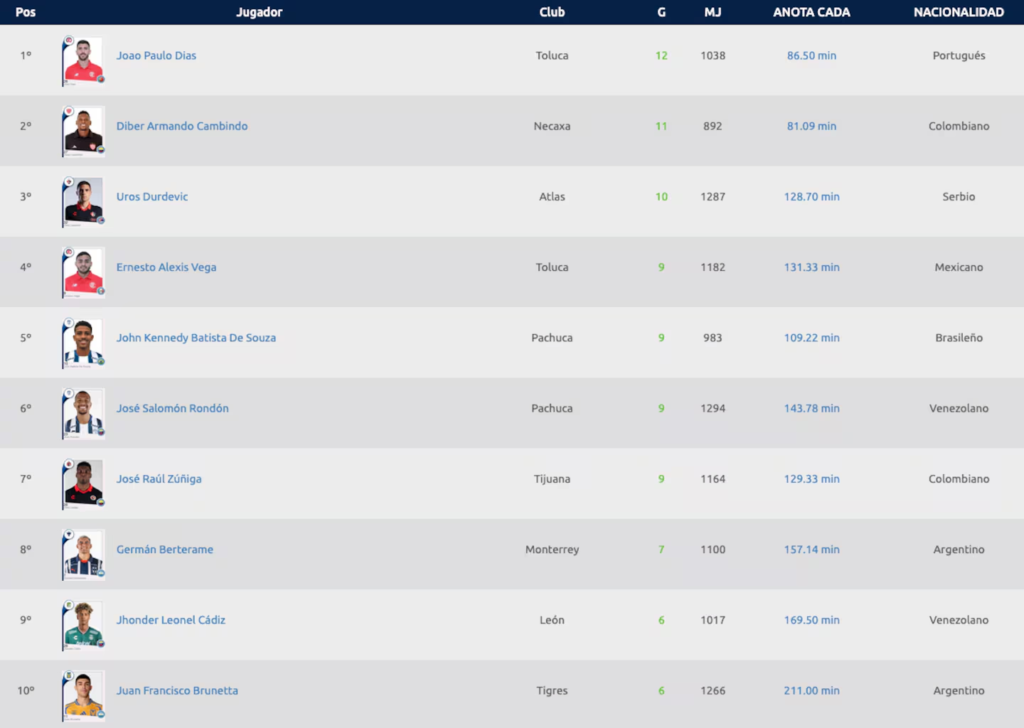The width and height of the screenshot is (1024, 728).
Task: Open Joao Paulo Dias player link
Action: [156, 56]
